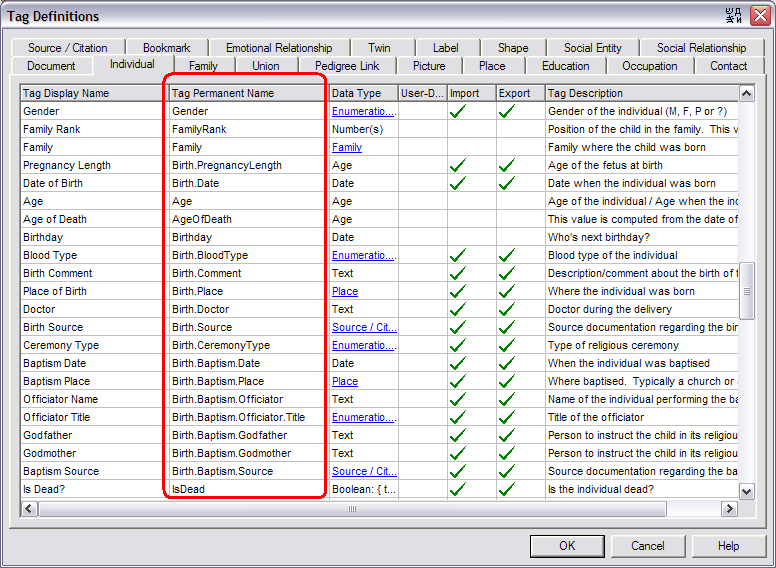Click the Boolean data type of Is Dead?
The height and width of the screenshot is (568, 776).
click(x=364, y=489)
